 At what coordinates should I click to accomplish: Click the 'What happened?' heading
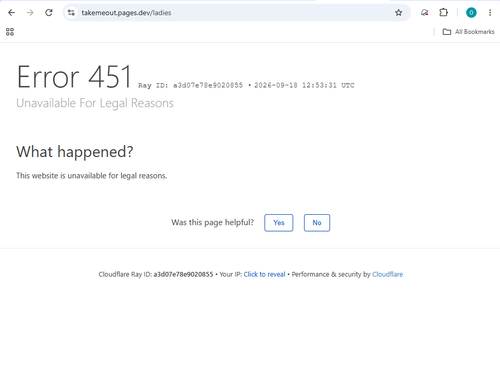(75, 152)
